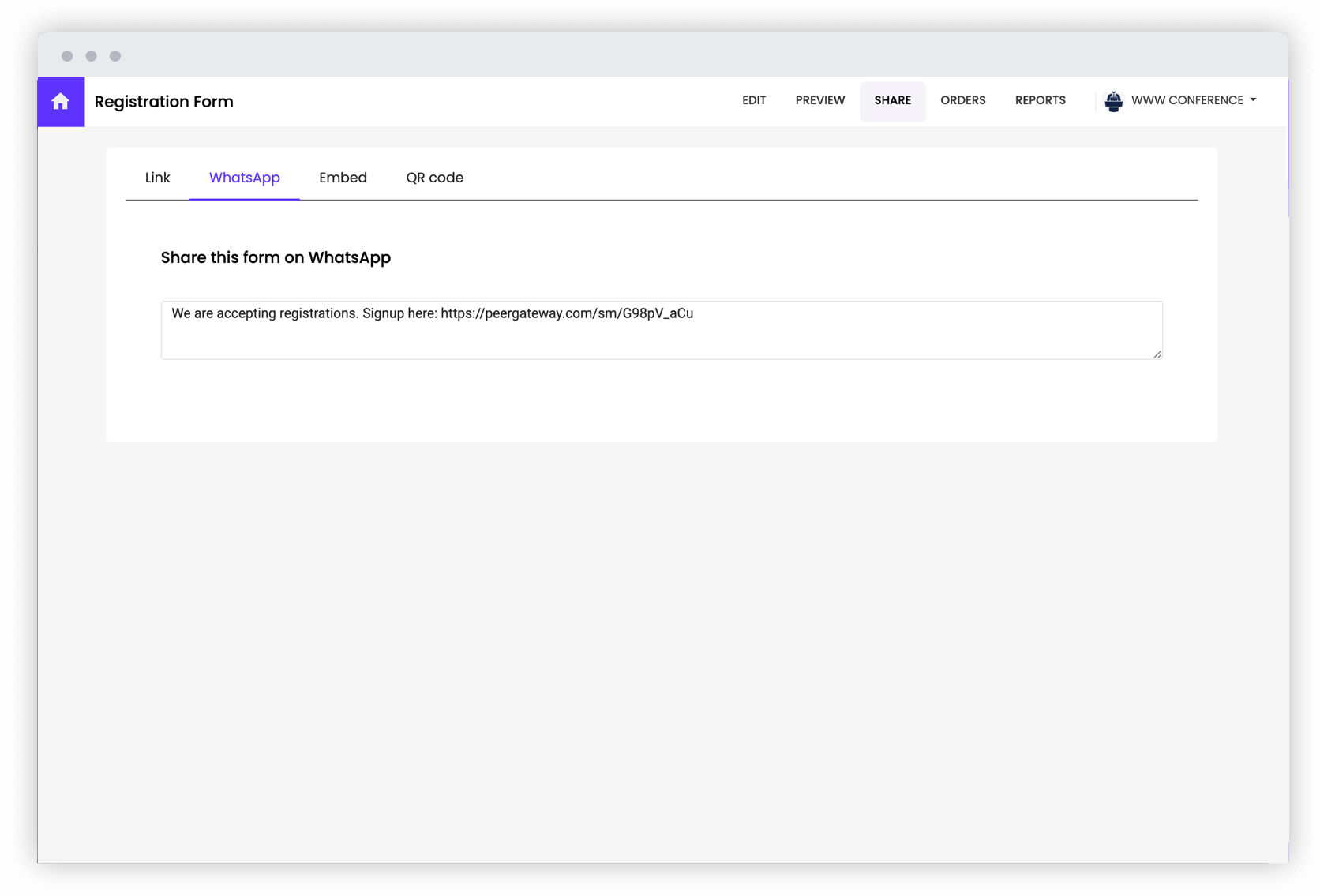
Task: Select SHARE in the top navigation
Action: point(892,100)
